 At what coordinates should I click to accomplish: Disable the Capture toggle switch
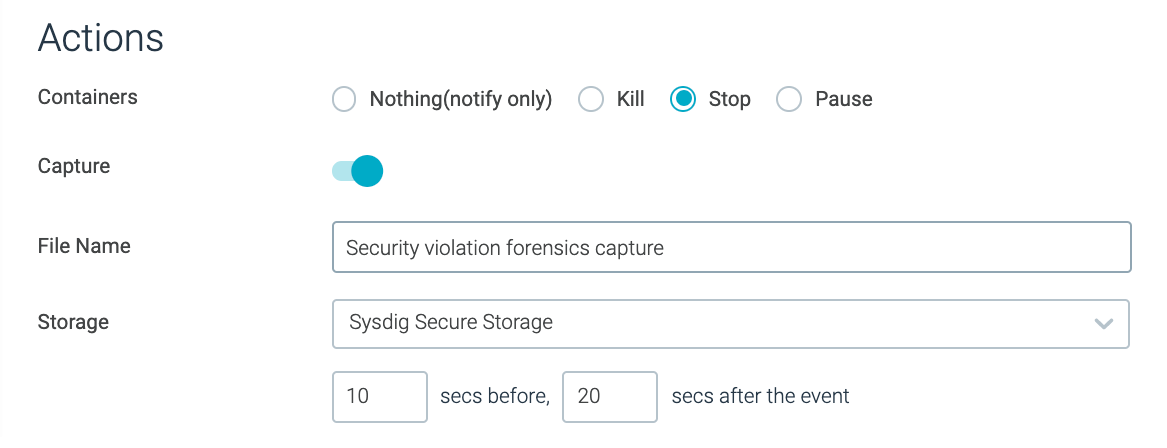[358, 171]
